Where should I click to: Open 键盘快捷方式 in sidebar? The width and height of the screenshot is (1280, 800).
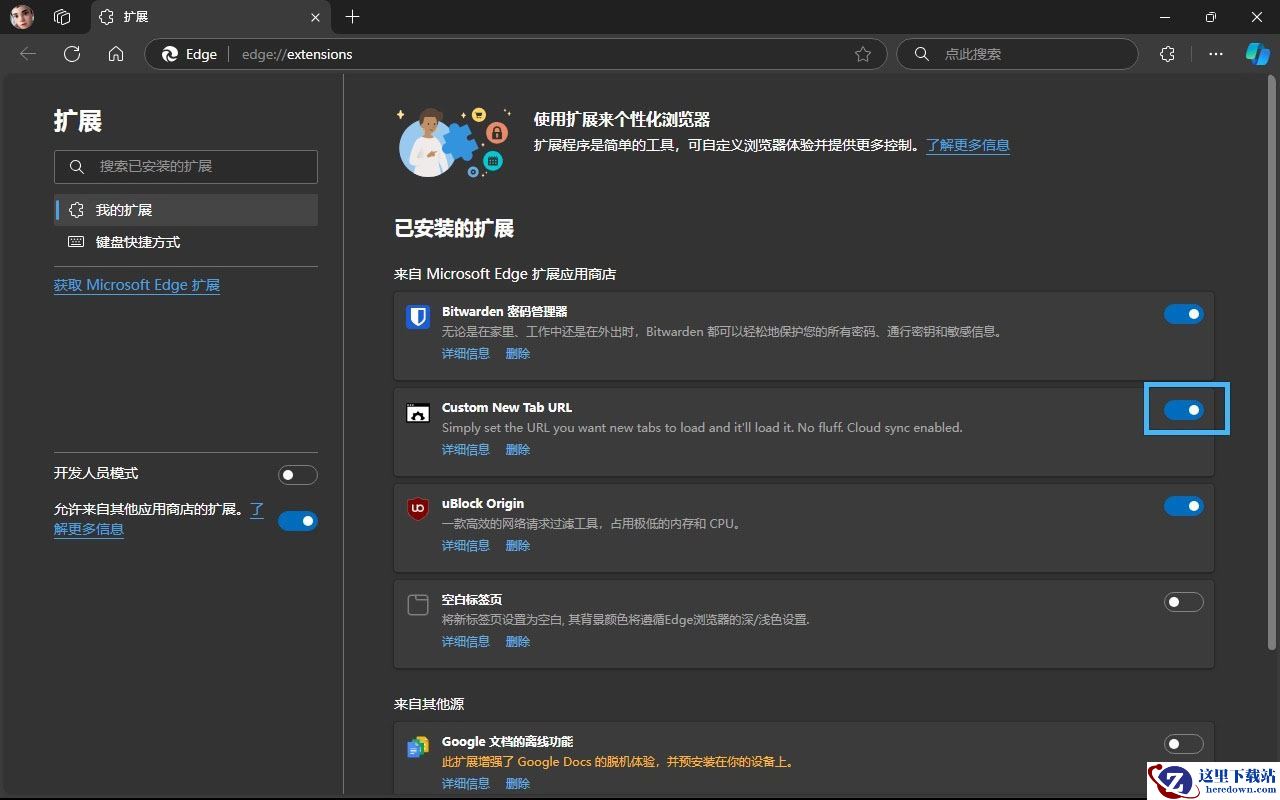click(186, 242)
